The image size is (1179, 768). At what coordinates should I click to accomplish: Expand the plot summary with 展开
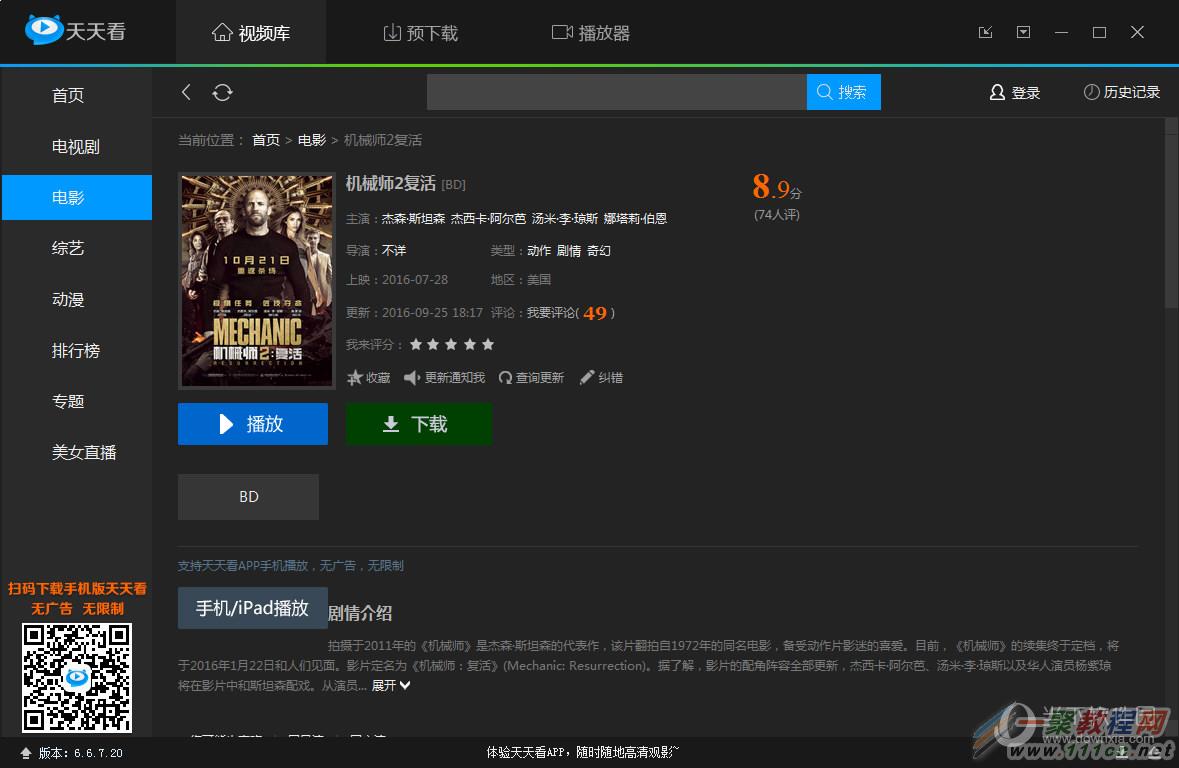tap(391, 685)
